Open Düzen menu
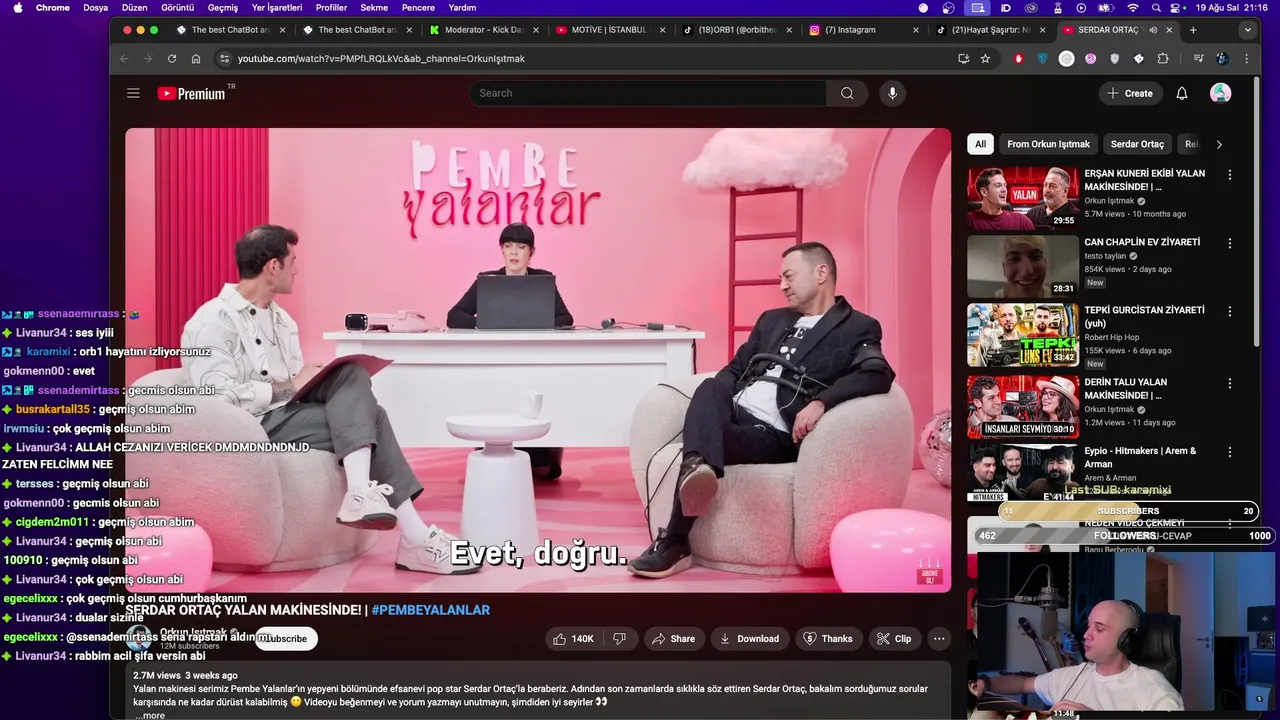Image resolution: width=1280 pixels, height=720 pixels. 134,7
